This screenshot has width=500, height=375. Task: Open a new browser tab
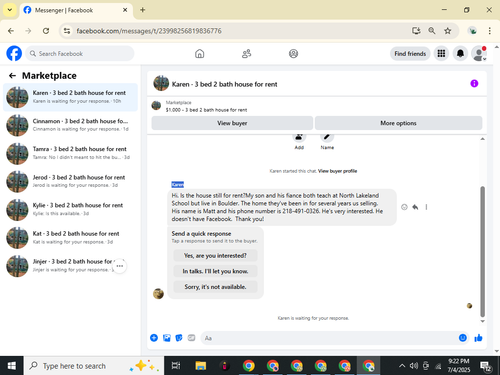coord(142,10)
